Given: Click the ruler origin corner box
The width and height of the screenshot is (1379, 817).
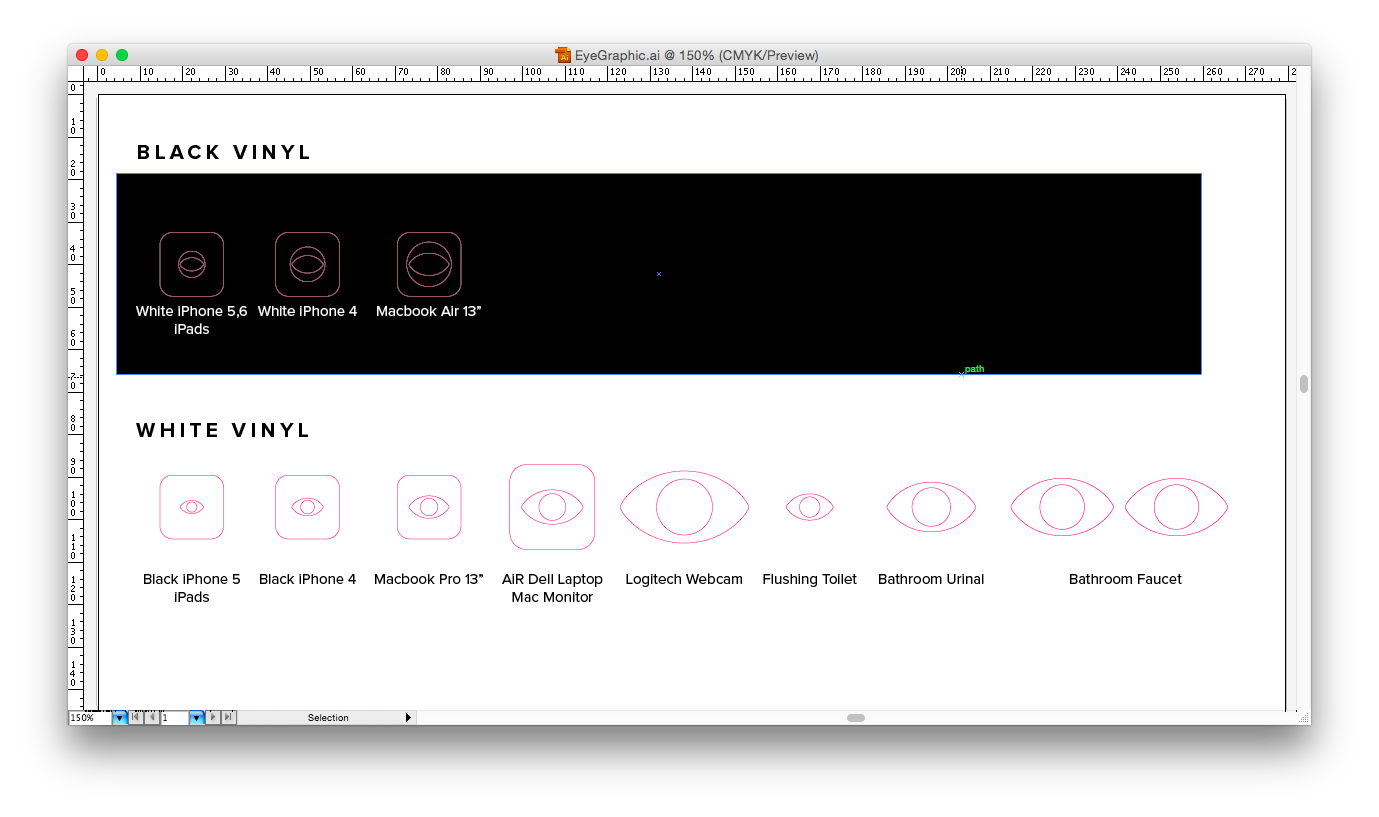Looking at the screenshot, I should coord(75,74).
